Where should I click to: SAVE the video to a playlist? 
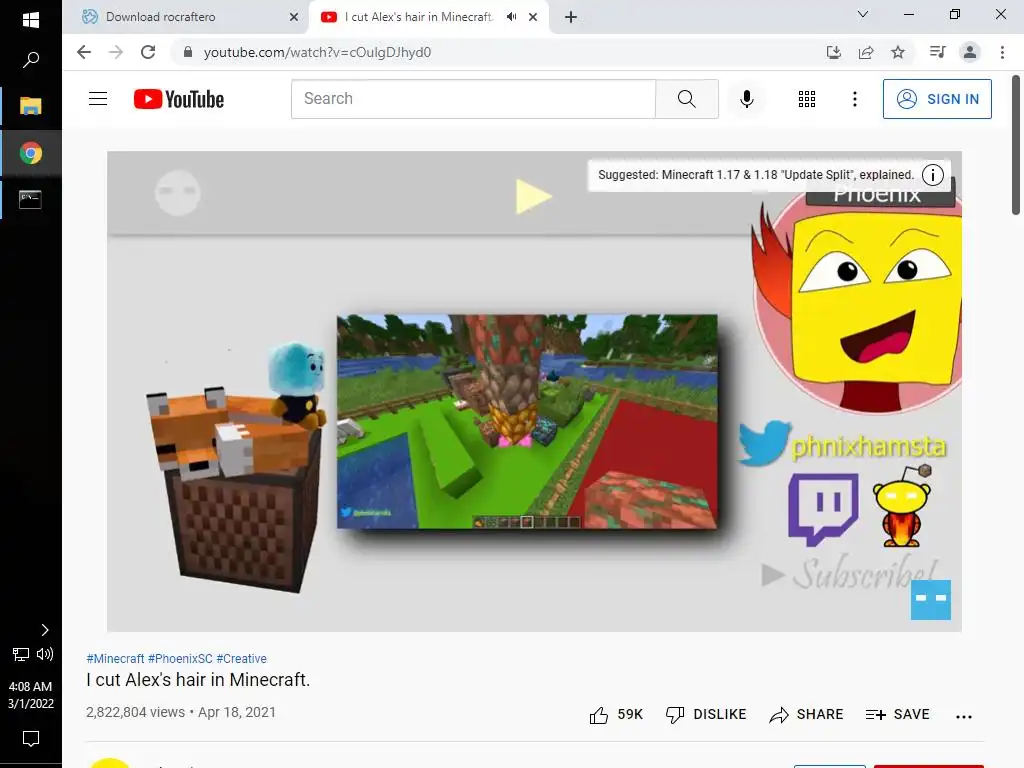pos(897,714)
